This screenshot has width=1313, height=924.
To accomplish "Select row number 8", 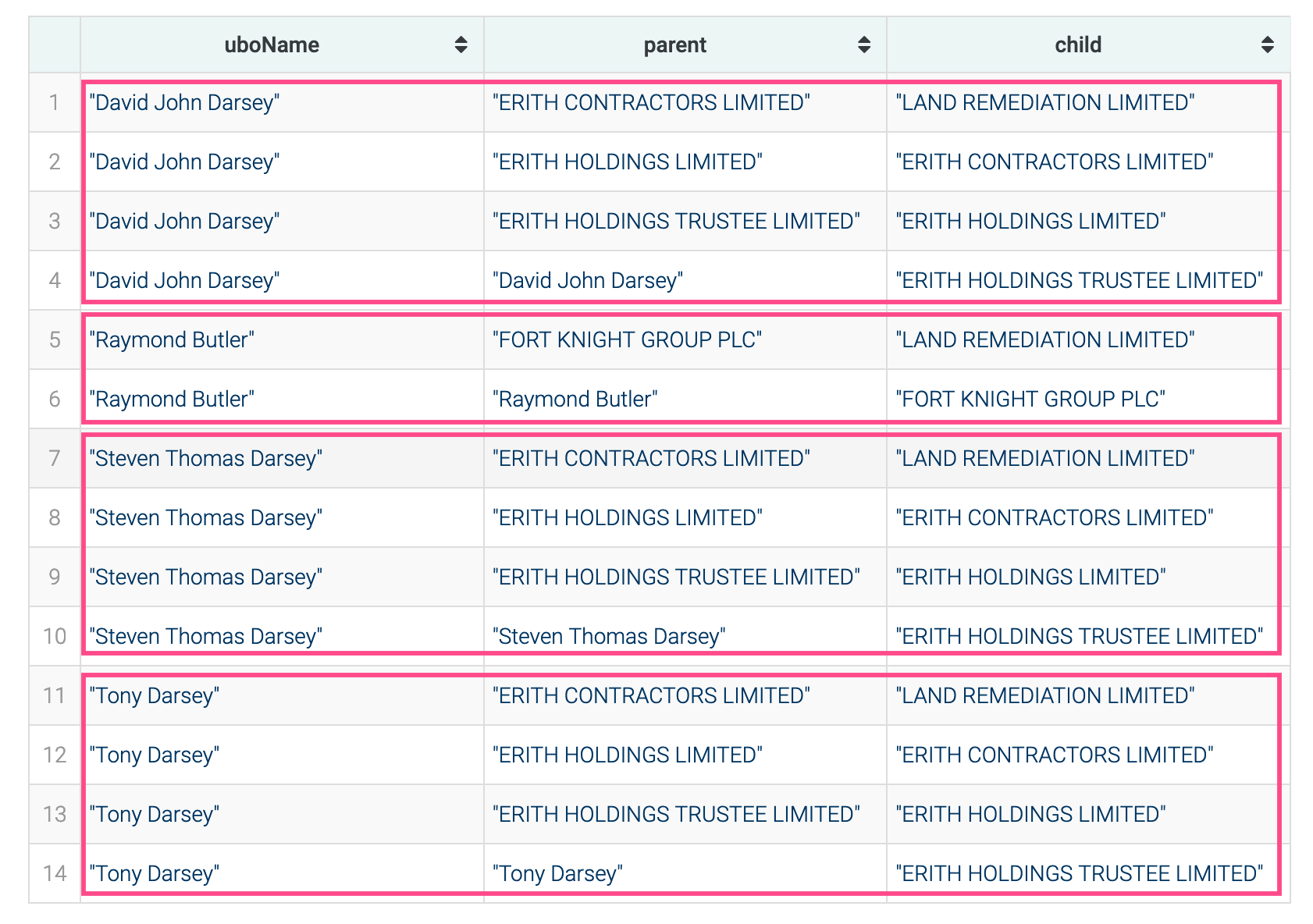I will (x=55, y=517).
